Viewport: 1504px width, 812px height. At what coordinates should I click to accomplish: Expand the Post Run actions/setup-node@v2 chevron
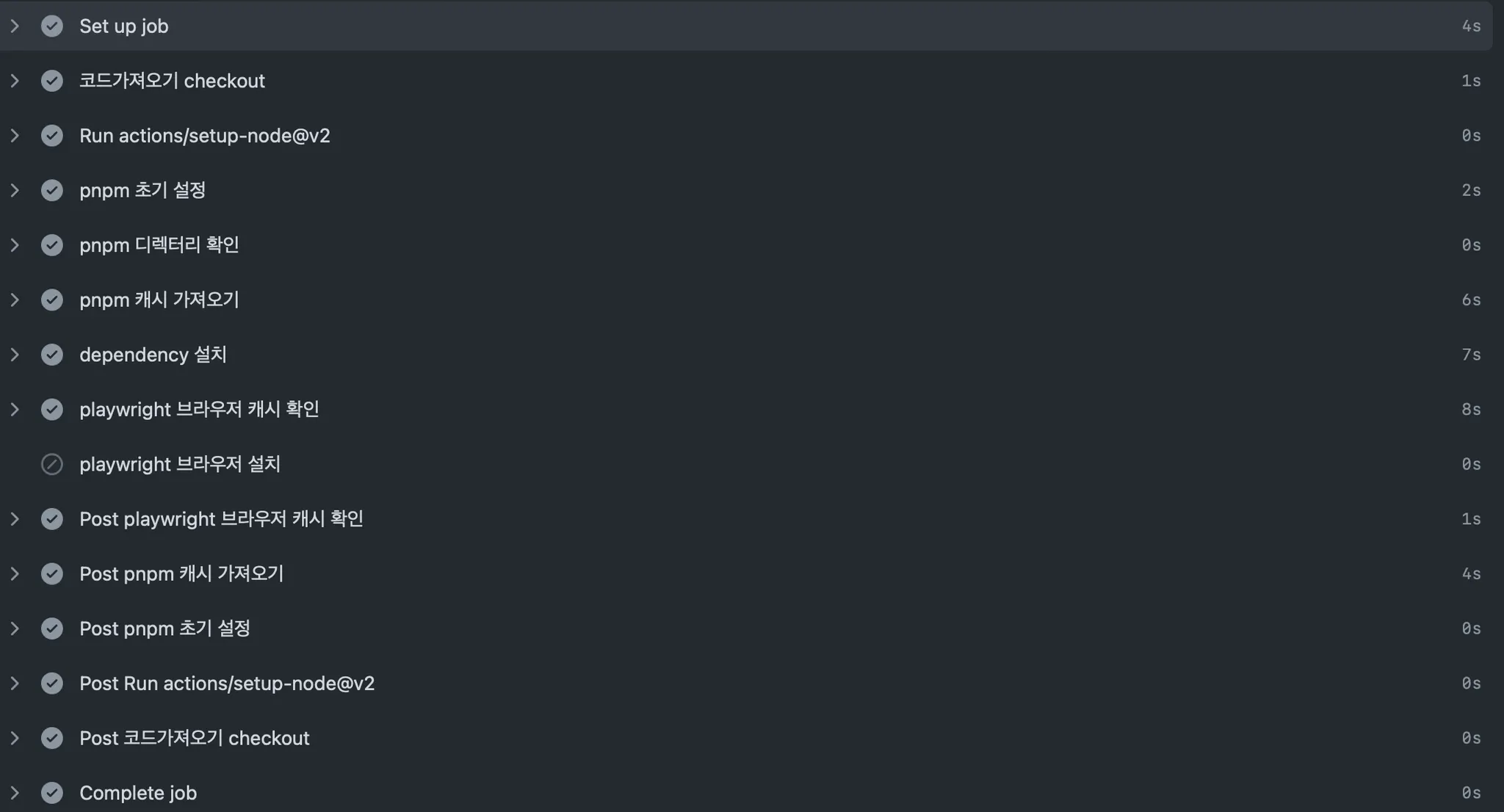[15, 684]
